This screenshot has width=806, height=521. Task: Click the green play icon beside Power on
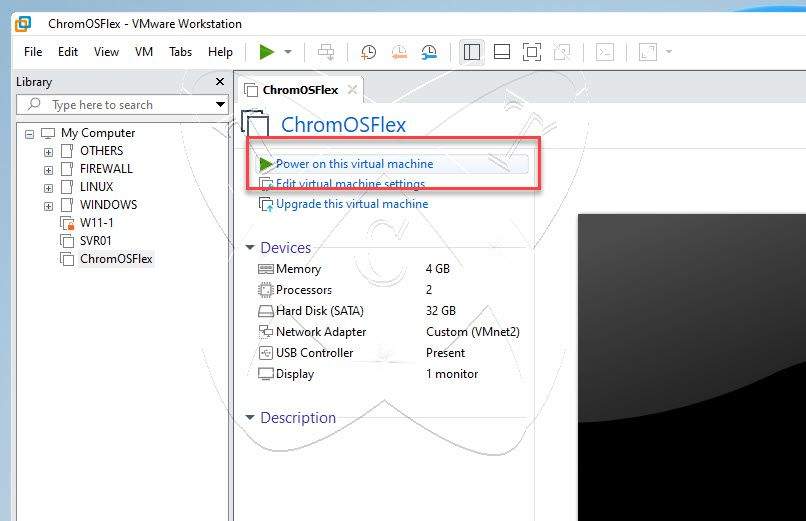click(x=266, y=164)
